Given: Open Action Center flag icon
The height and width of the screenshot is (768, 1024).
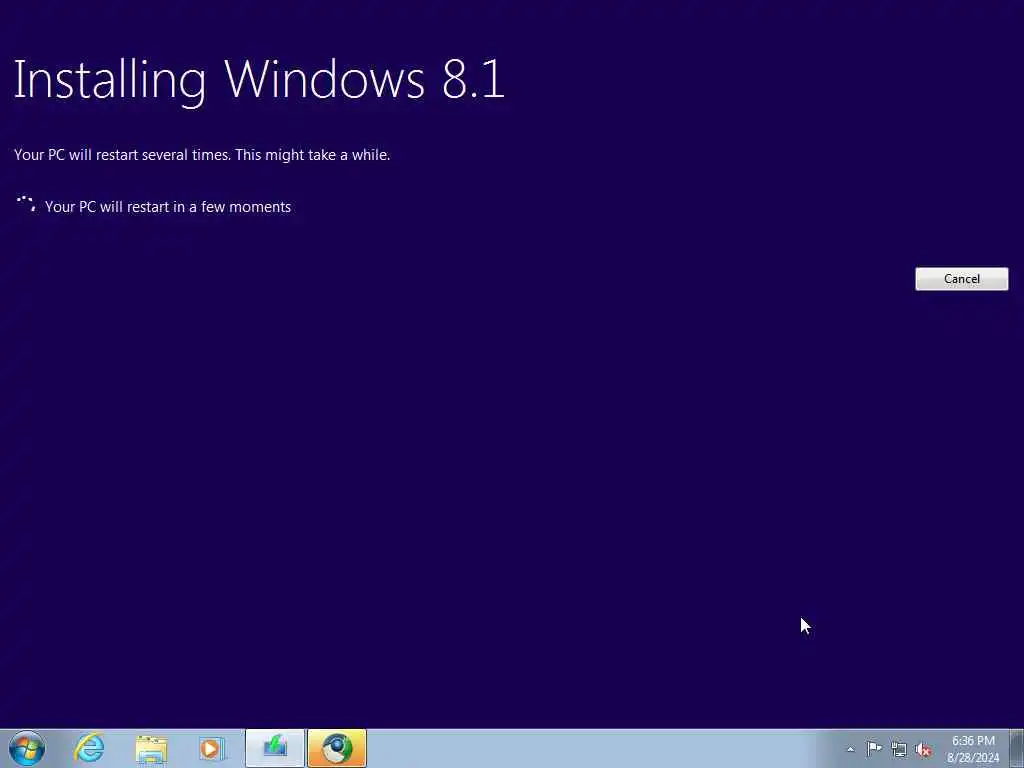Looking at the screenshot, I should pos(874,749).
